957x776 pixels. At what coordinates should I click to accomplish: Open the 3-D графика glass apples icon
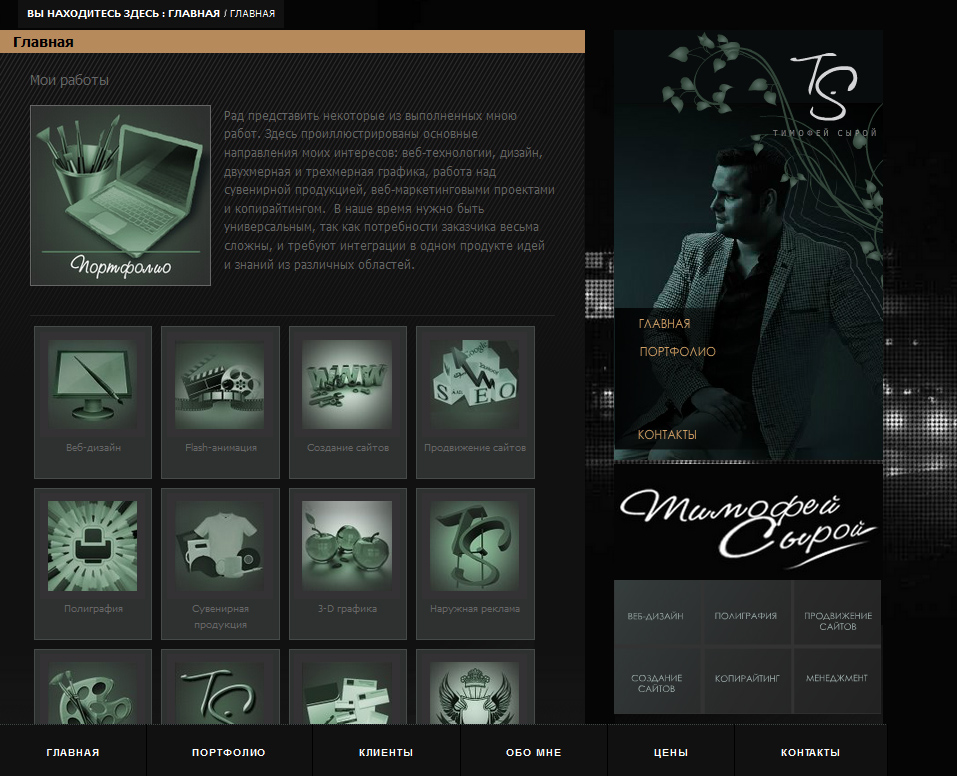[x=347, y=546]
